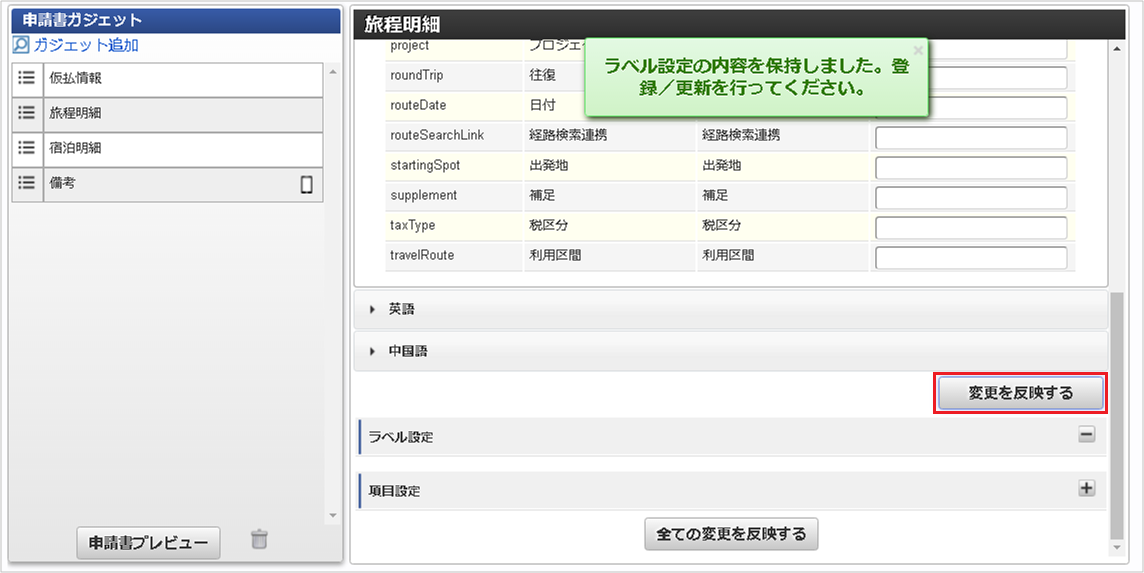Select 仮払情報 gadget in the list

[x=183, y=79]
